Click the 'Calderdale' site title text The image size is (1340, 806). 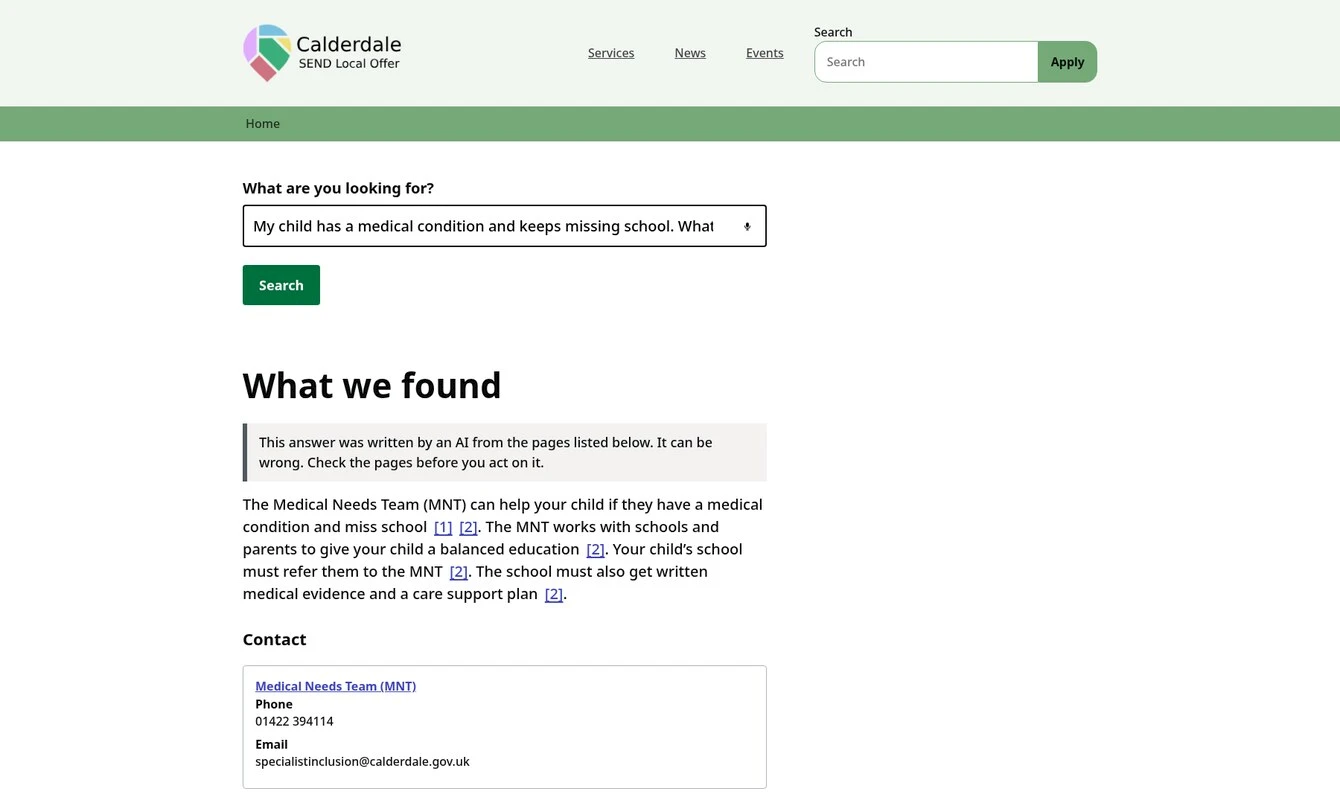349,44
